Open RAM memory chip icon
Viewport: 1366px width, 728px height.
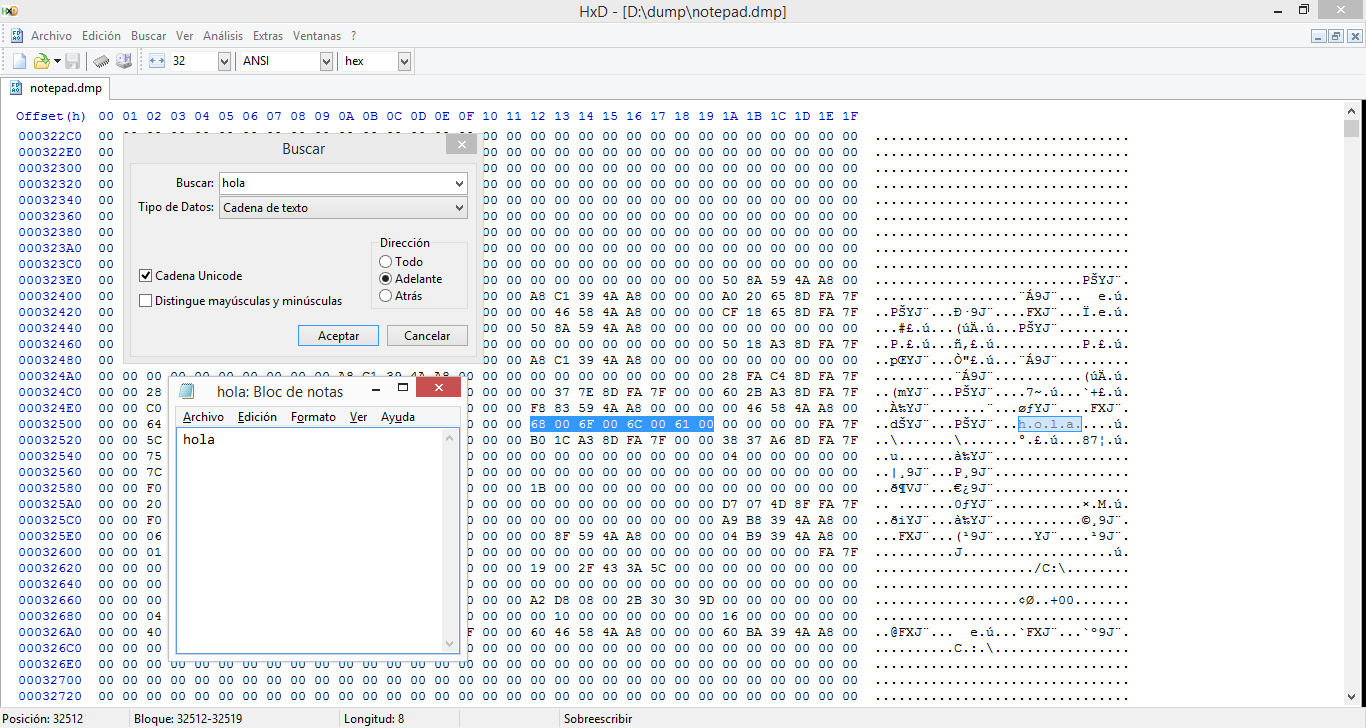101,61
